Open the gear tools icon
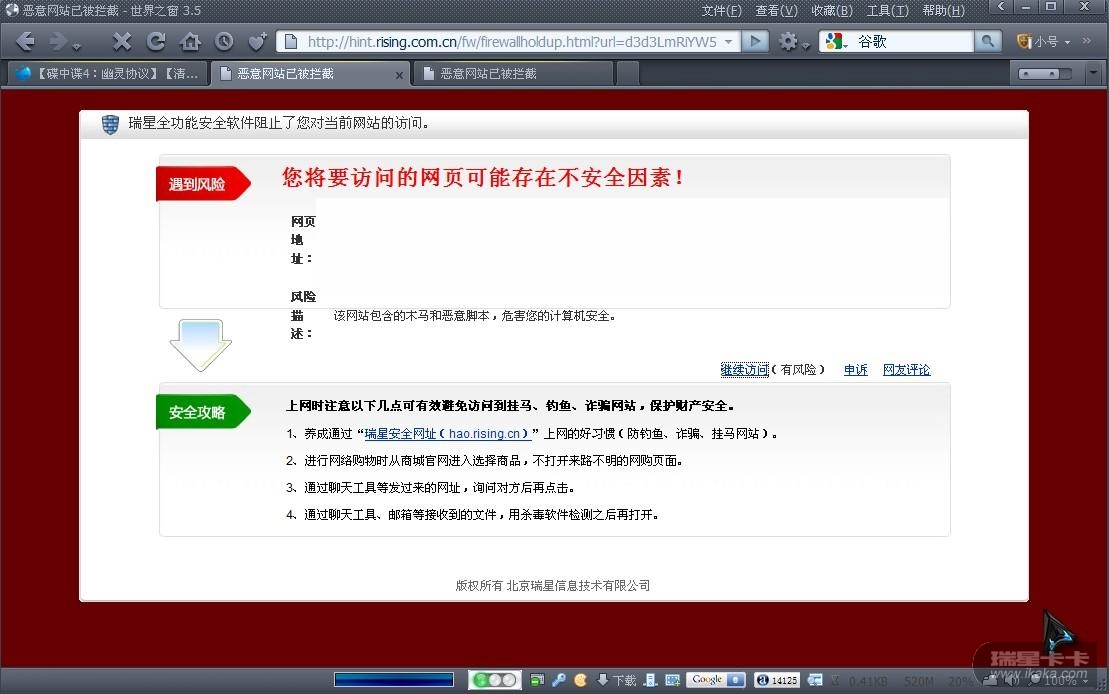 point(788,42)
